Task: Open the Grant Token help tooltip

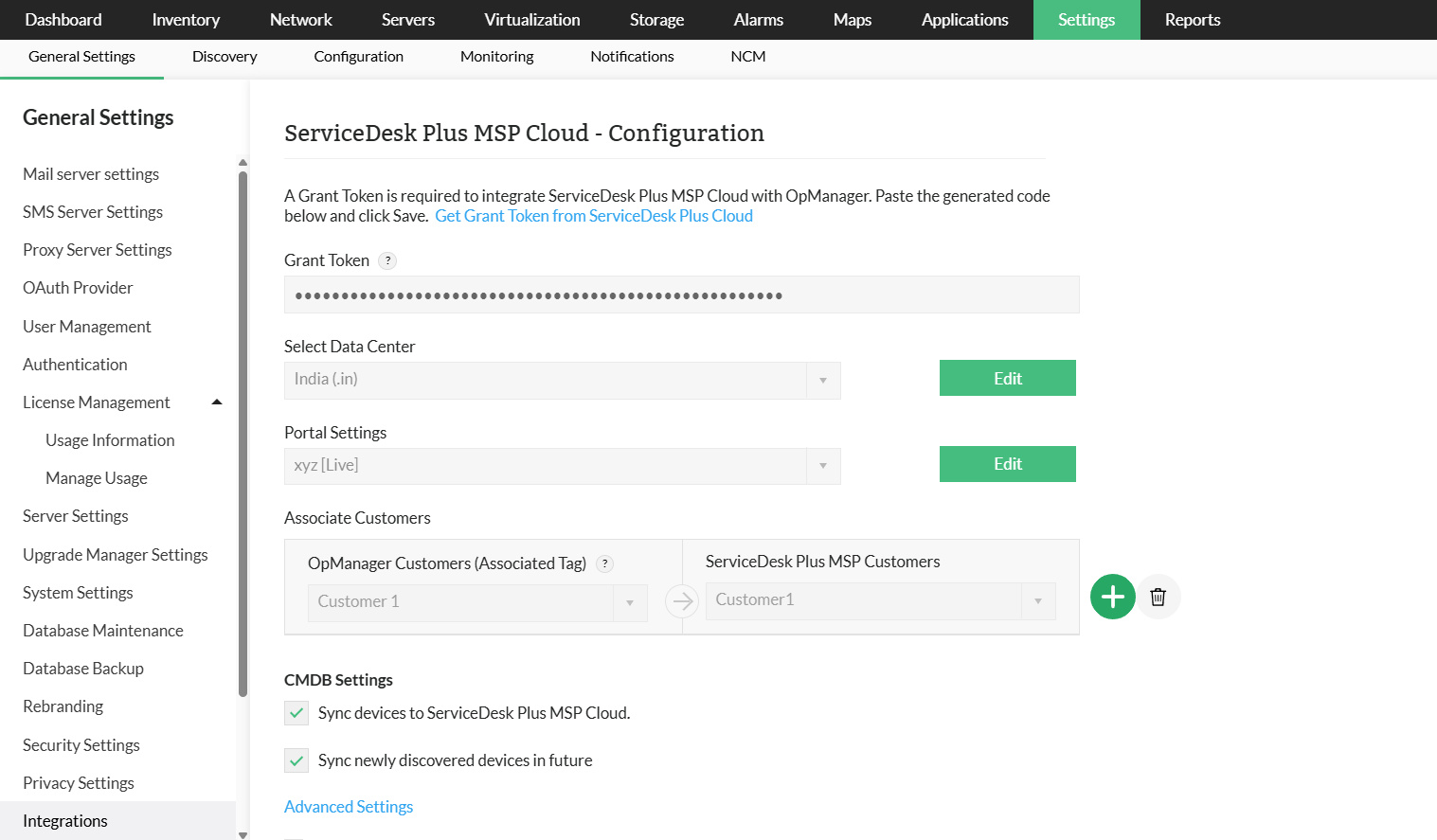Action: [x=386, y=260]
